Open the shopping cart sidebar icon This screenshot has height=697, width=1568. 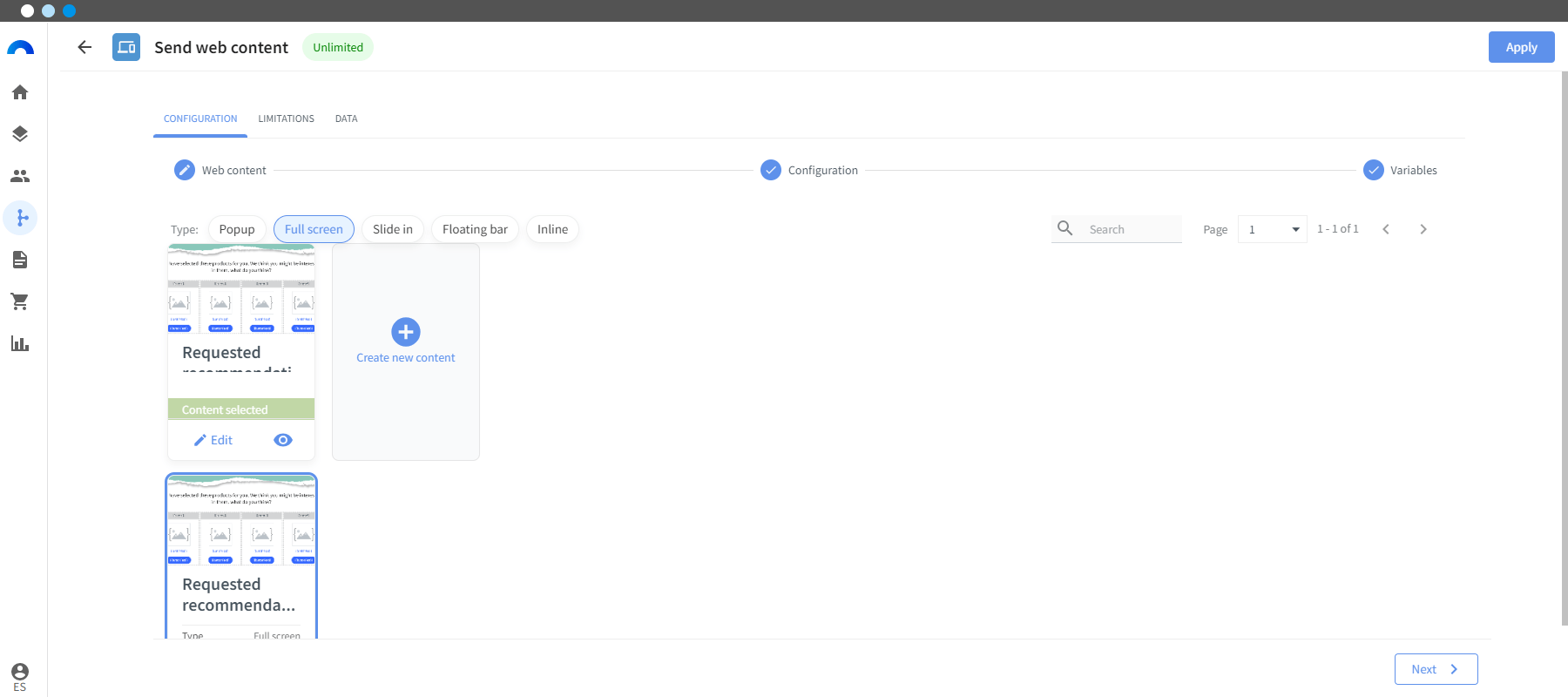20,301
